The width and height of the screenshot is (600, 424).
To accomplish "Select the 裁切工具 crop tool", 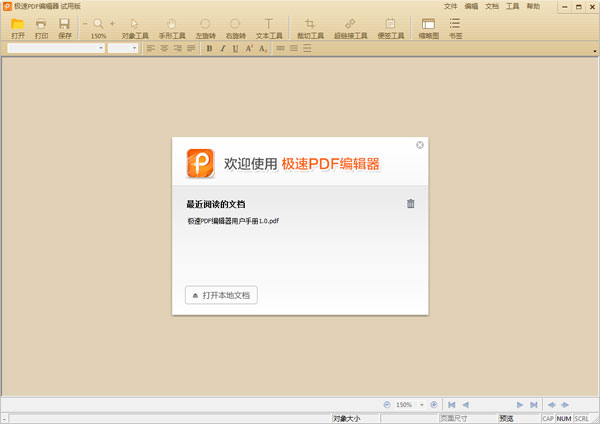I will tap(310, 29).
